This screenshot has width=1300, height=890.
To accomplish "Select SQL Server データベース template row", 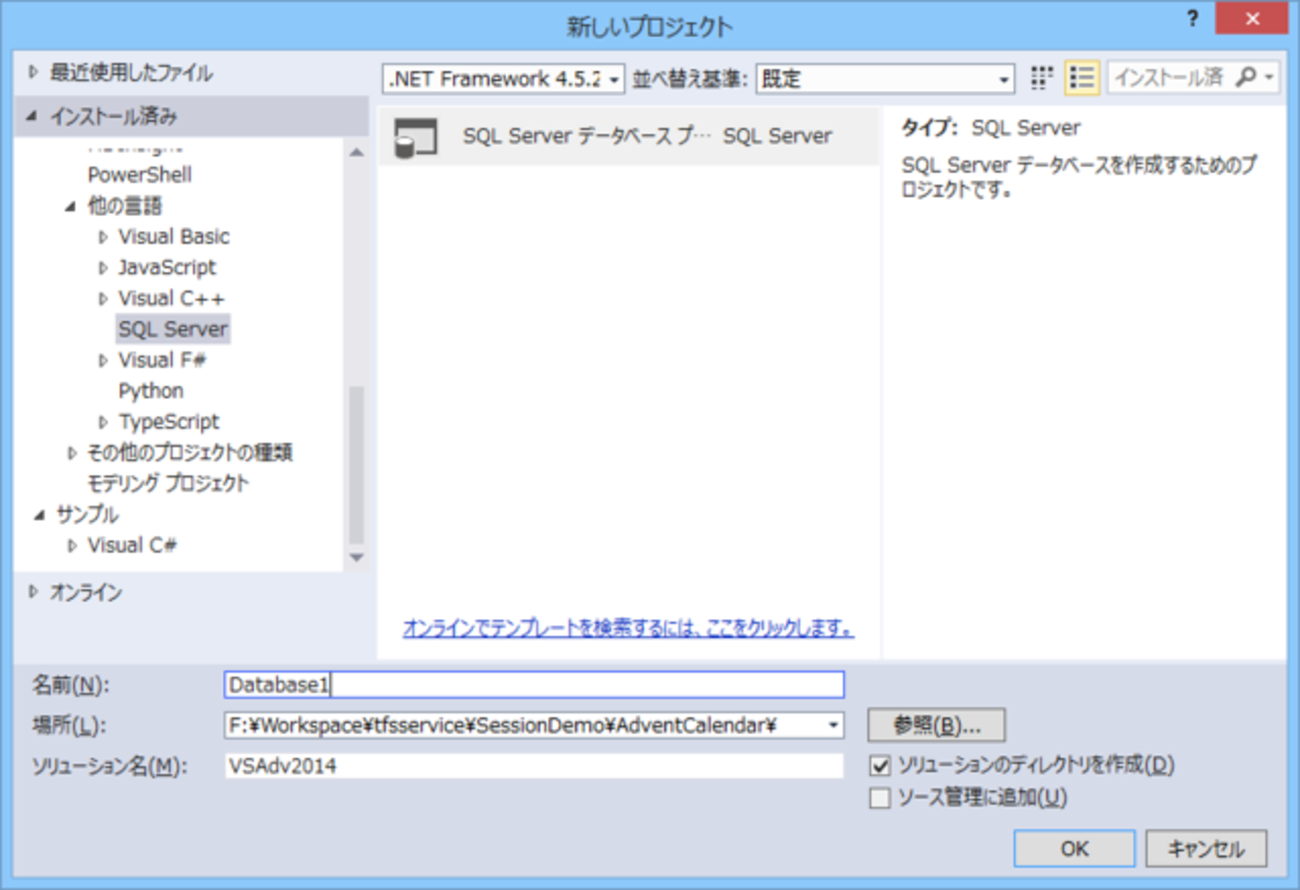I will [628, 137].
